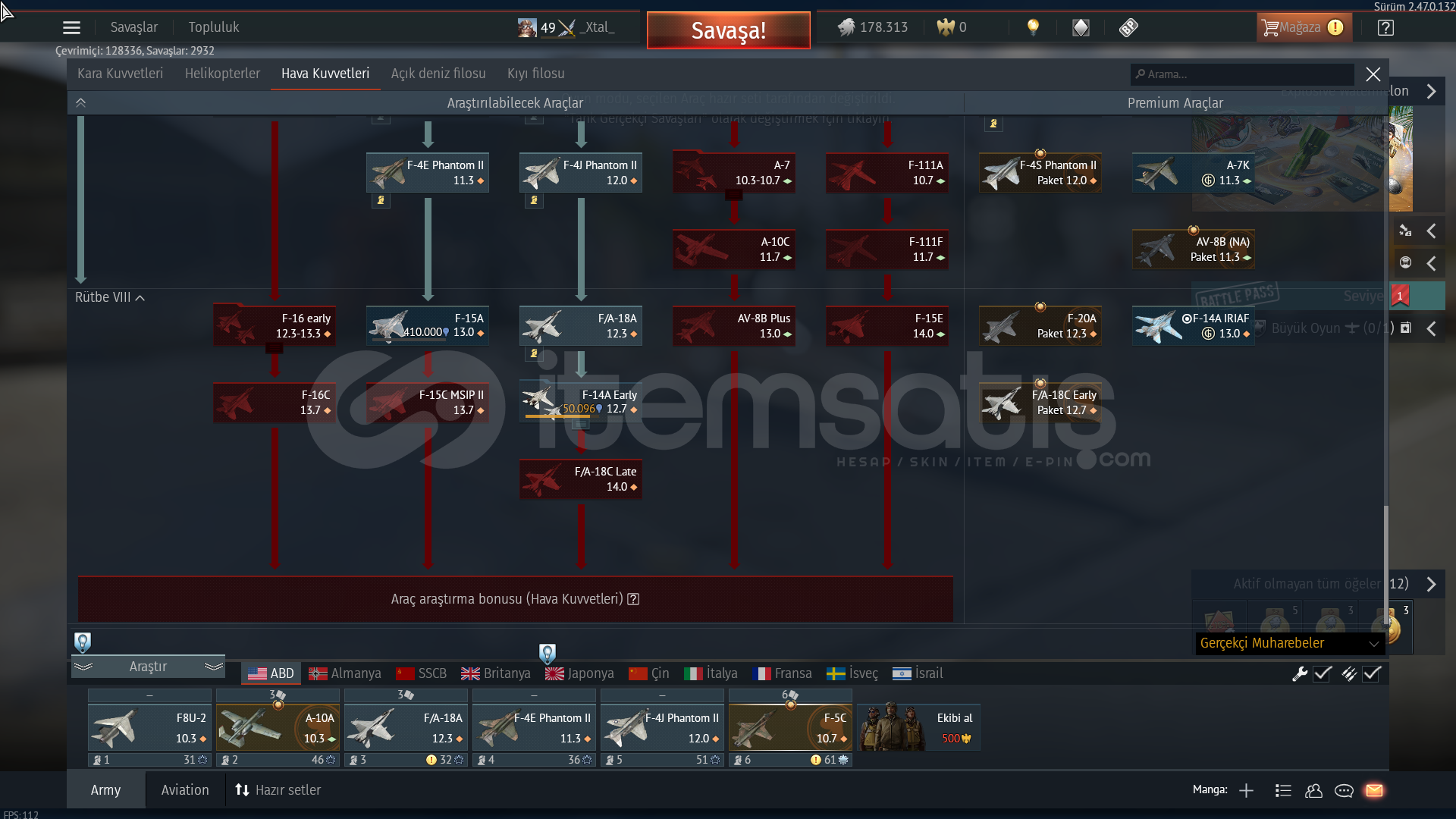1456x819 pixels.
Task: Open the Savaşlar top menu
Action: click(x=134, y=27)
